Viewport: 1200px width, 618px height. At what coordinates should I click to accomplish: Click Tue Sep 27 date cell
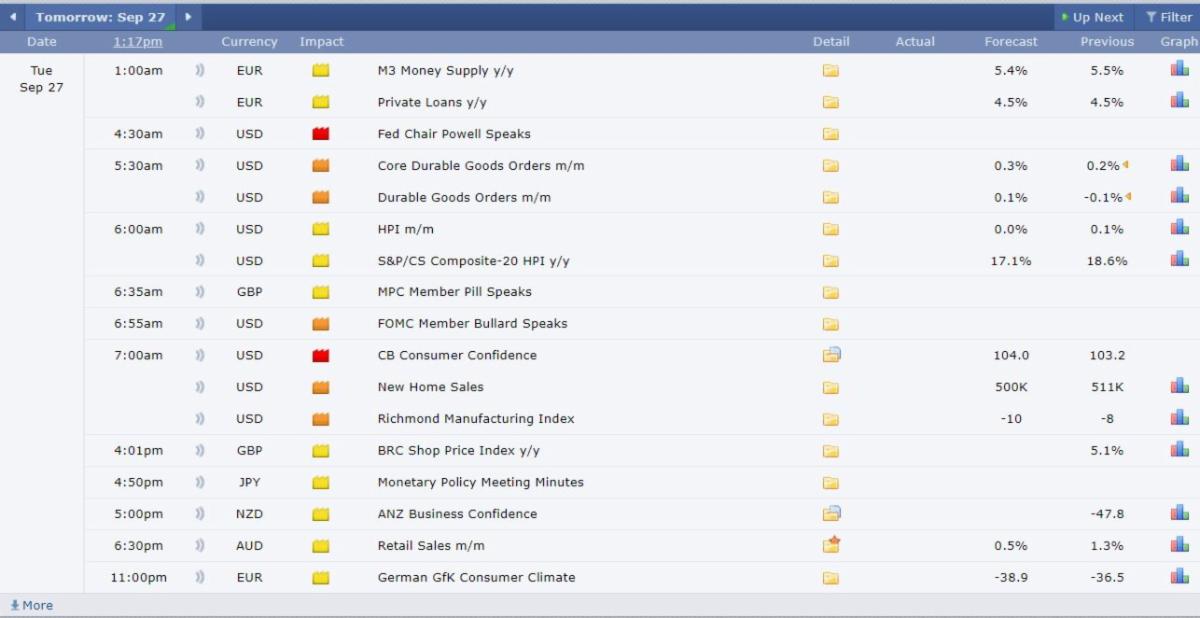click(42, 79)
